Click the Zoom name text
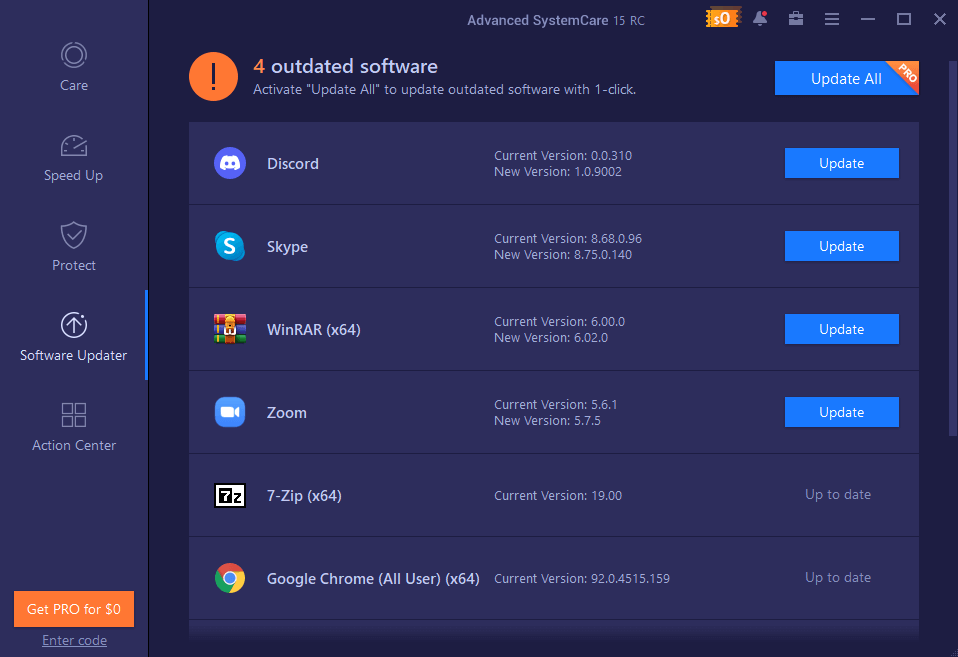 [x=287, y=413]
